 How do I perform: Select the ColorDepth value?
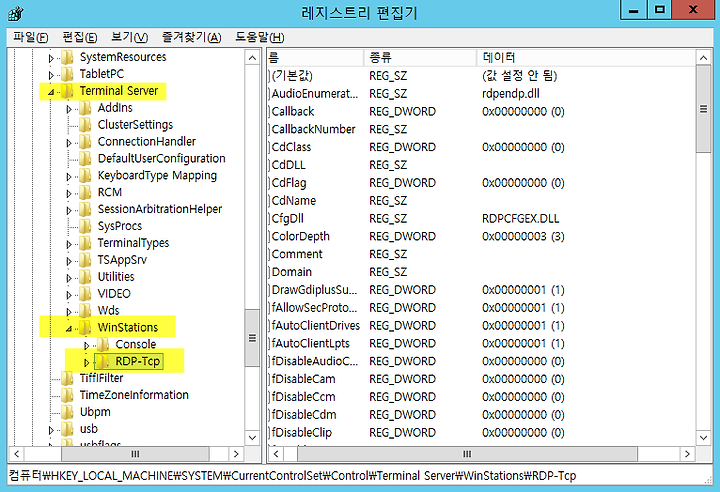300,237
